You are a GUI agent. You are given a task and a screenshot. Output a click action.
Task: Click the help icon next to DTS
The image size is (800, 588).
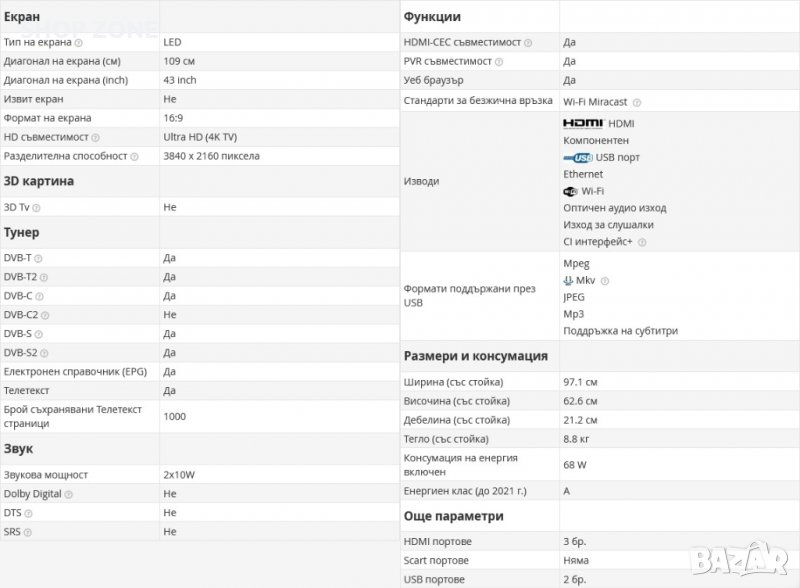click(27, 513)
